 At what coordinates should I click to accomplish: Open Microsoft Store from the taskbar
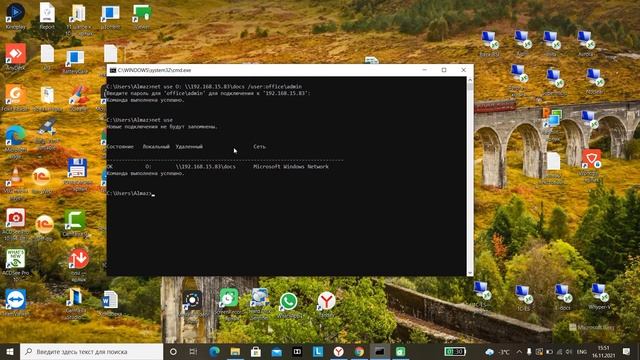click(256, 351)
